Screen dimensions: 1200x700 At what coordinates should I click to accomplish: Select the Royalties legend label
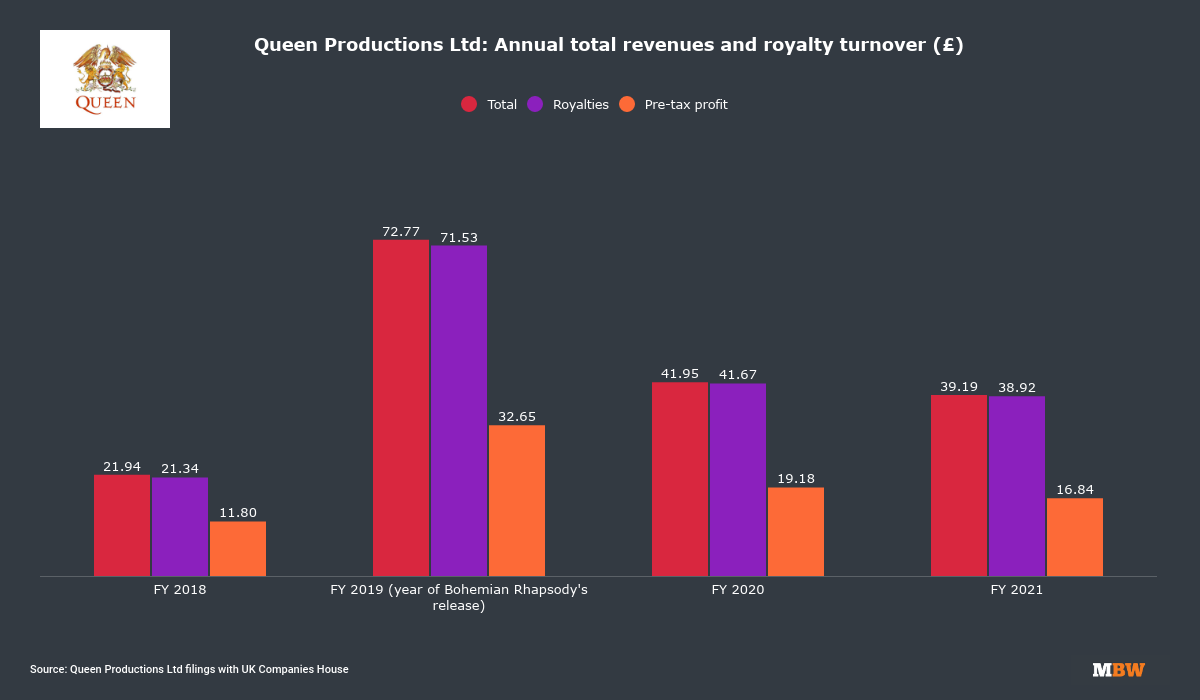pyautogui.click(x=581, y=104)
